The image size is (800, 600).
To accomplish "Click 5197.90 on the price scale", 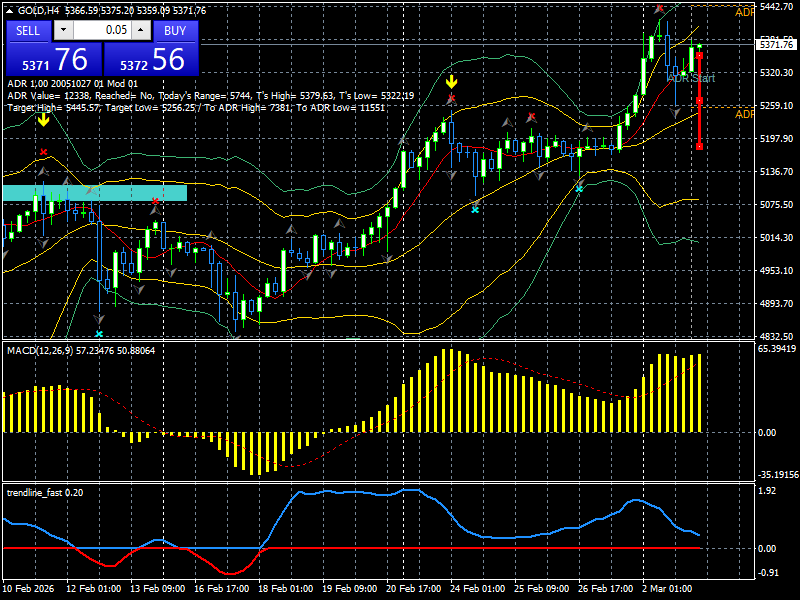I will 776,139.
